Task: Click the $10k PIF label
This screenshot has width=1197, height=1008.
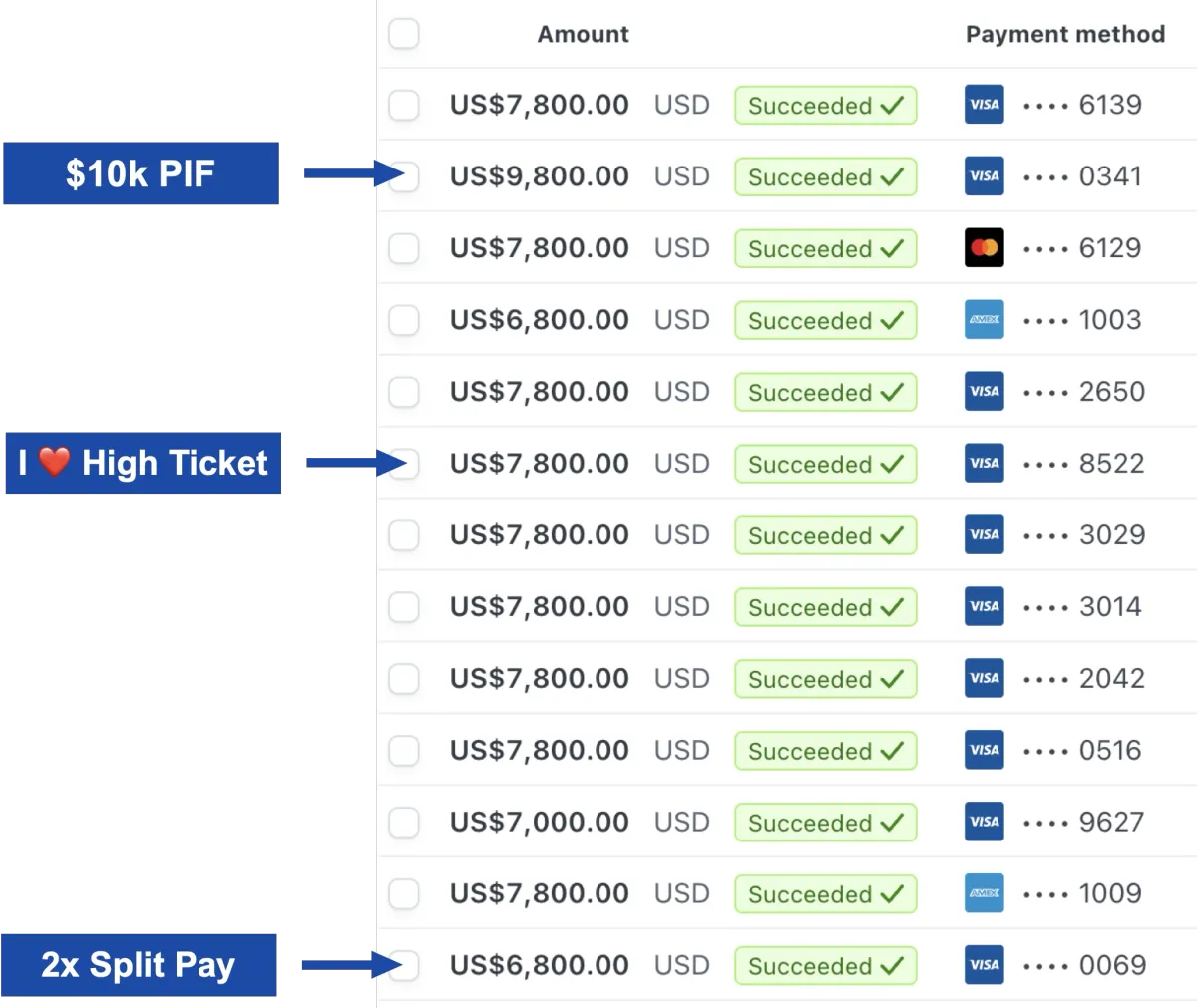Action: point(141,174)
